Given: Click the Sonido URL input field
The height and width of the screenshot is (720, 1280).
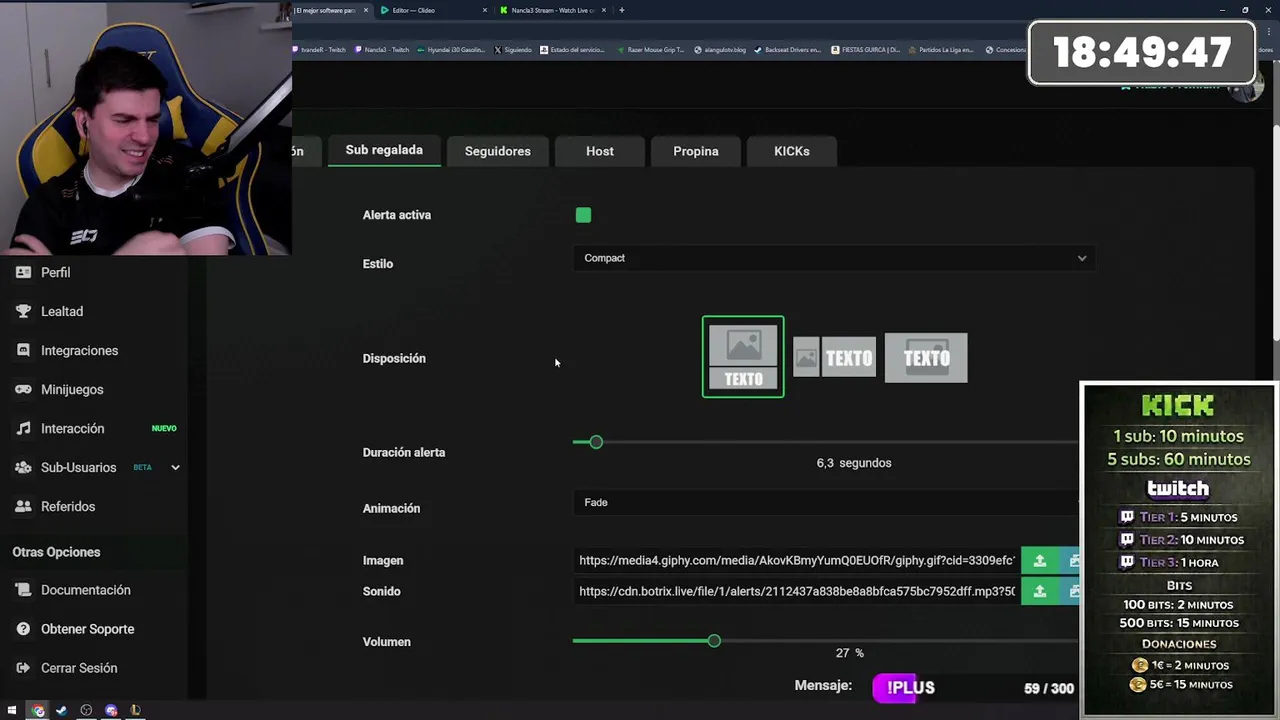Looking at the screenshot, I should coord(797,591).
